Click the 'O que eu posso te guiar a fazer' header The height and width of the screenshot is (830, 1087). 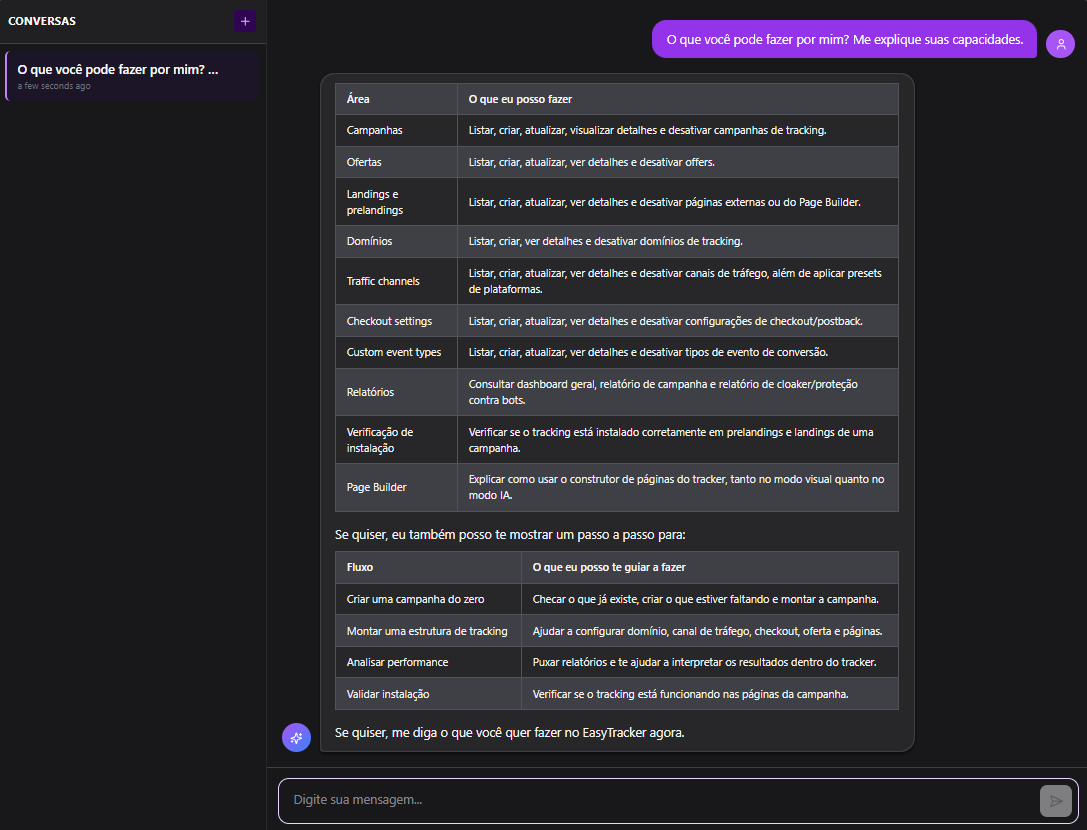709,567
